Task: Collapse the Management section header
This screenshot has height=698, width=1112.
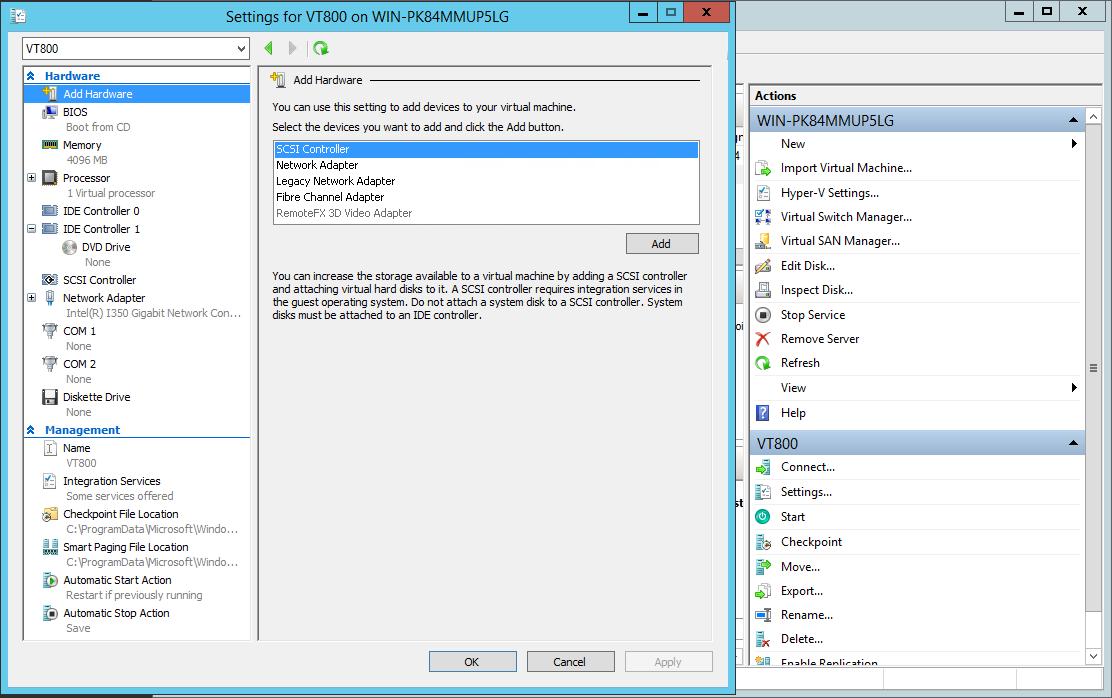Action: pos(30,429)
